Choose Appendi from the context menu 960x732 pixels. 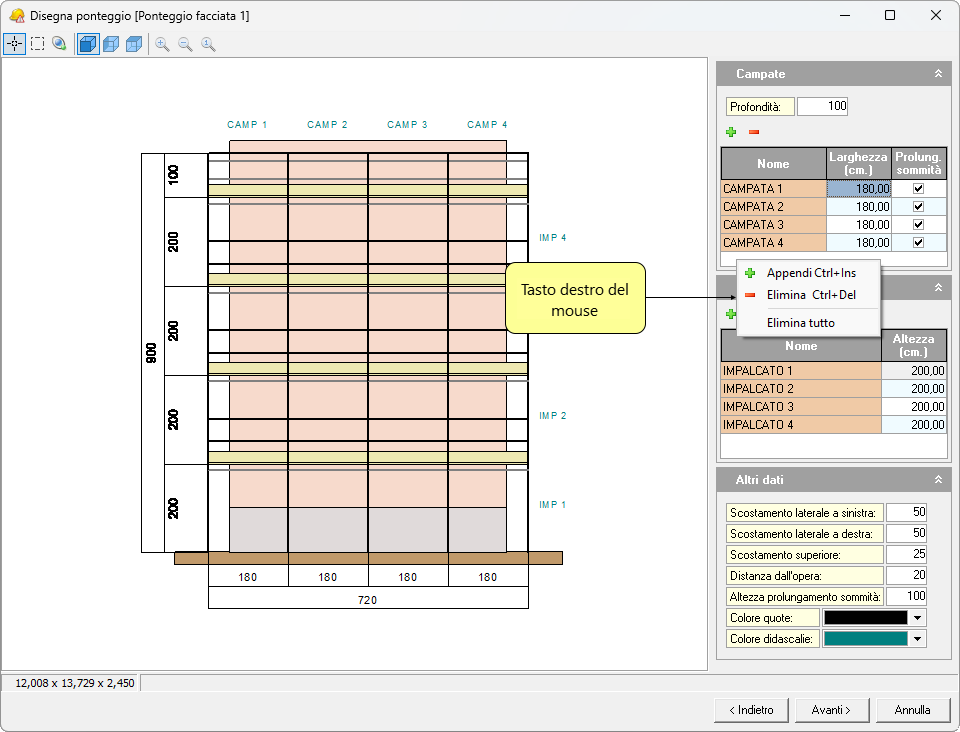(x=810, y=273)
